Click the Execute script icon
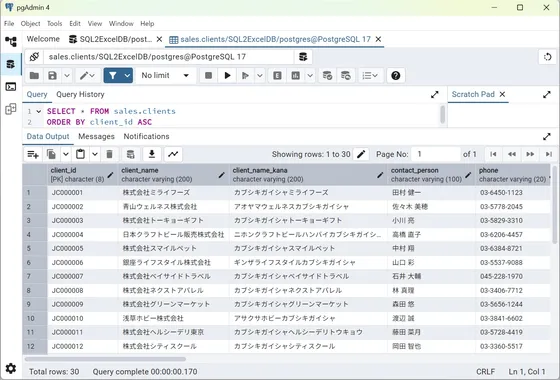Screen dimensions: 560x380 (245, 75)
